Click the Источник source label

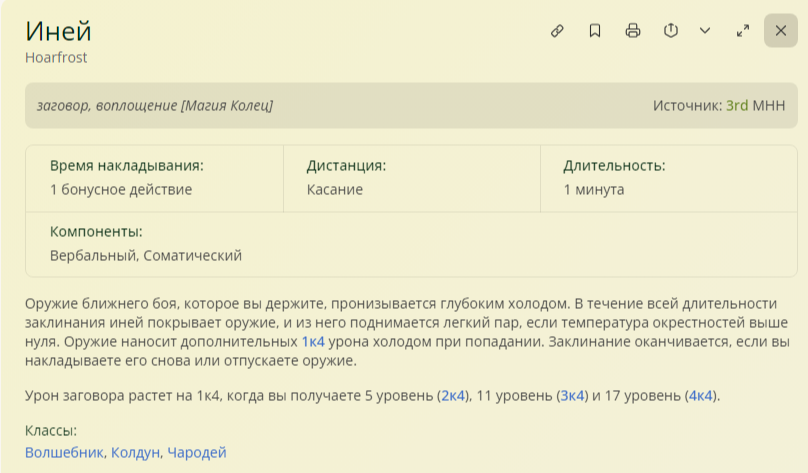pos(687,105)
